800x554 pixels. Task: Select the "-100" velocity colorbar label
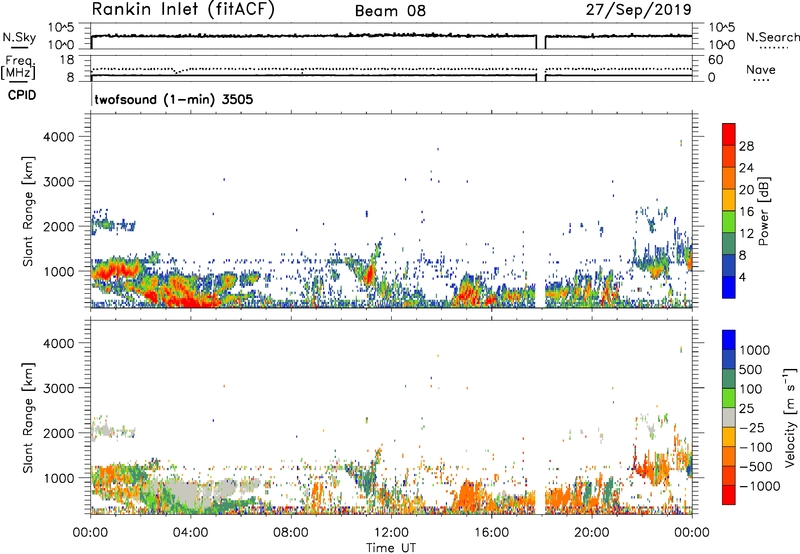(756, 447)
